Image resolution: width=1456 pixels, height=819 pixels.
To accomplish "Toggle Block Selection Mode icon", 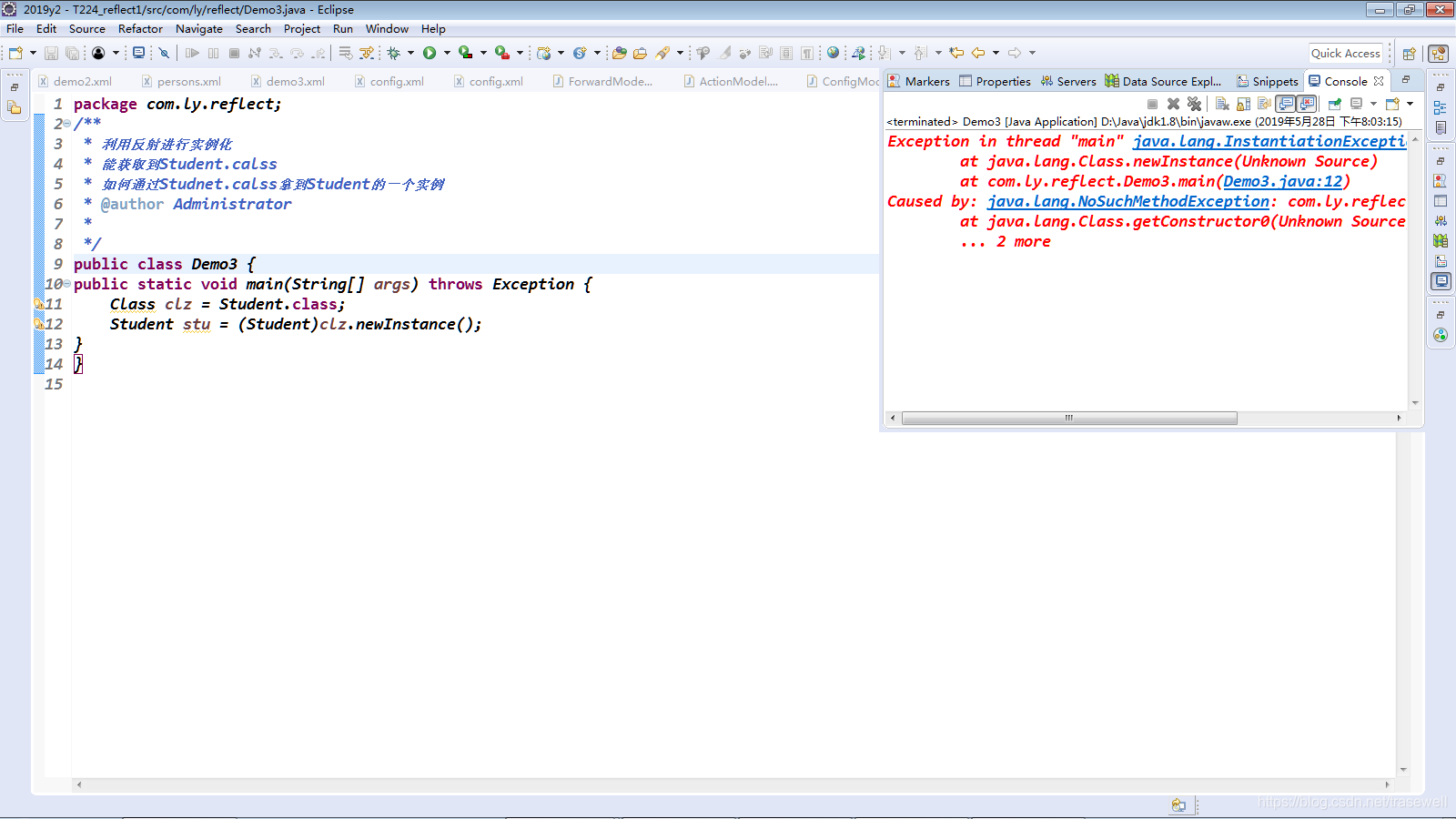I will pyautogui.click(x=786, y=53).
